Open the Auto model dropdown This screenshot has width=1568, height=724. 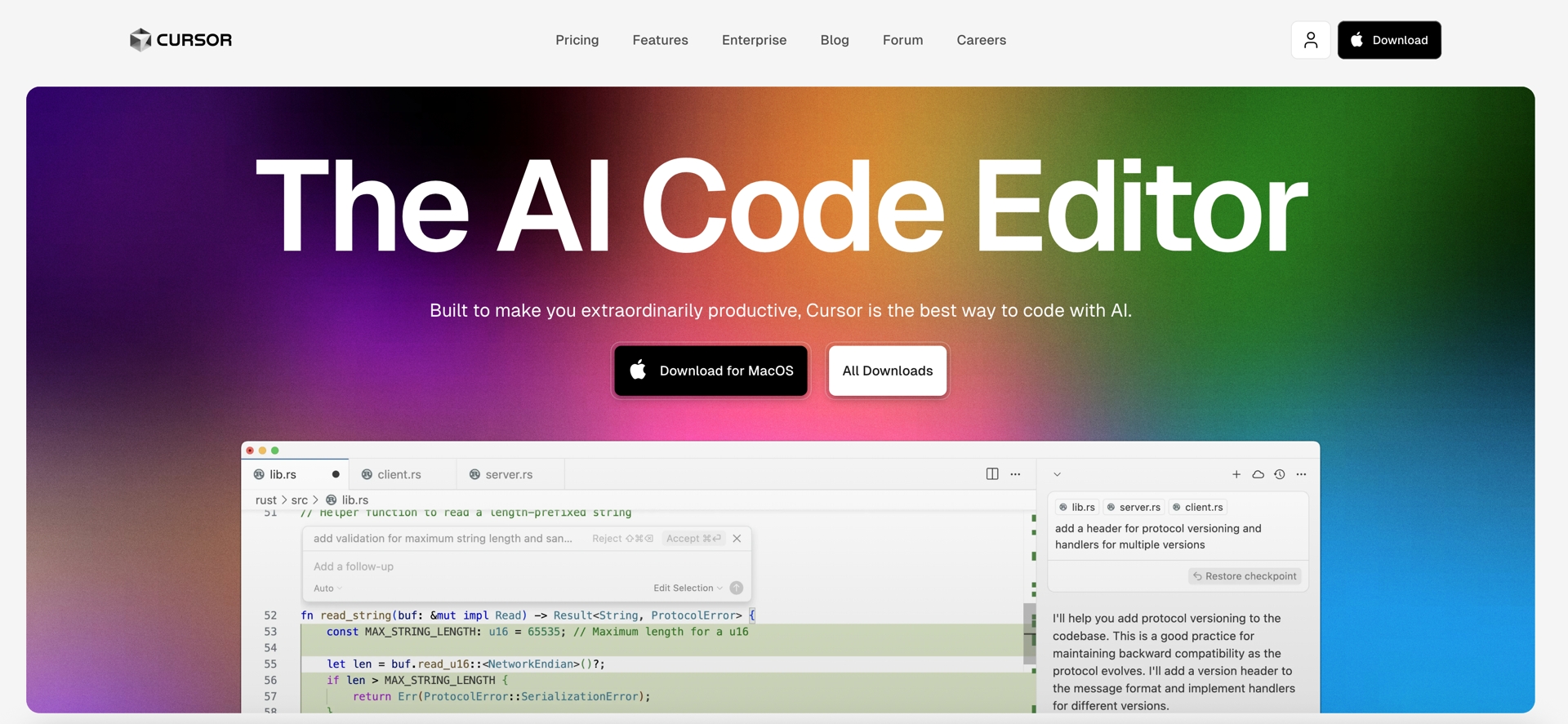click(x=327, y=589)
